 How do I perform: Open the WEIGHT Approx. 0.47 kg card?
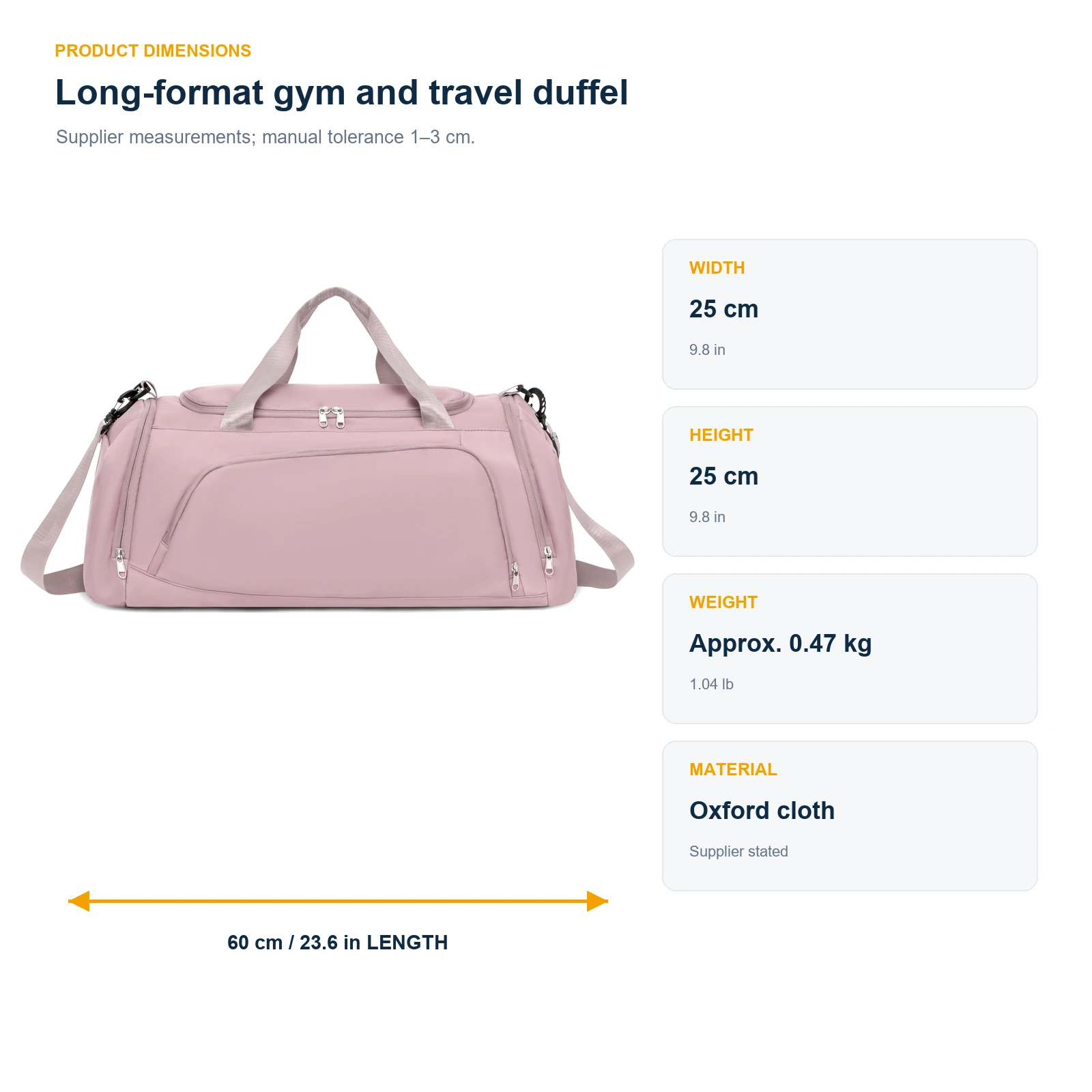click(850, 648)
